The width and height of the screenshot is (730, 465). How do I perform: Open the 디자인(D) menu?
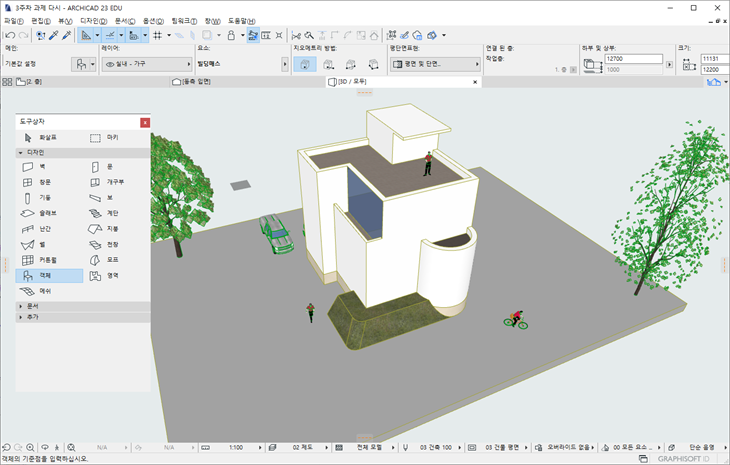tap(95, 20)
